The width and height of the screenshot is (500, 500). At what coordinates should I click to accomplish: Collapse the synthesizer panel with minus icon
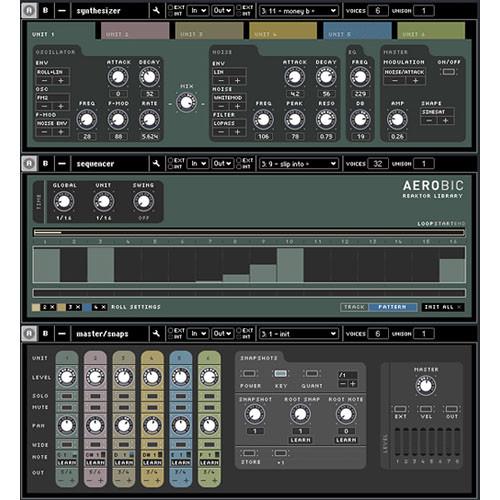(62, 11)
